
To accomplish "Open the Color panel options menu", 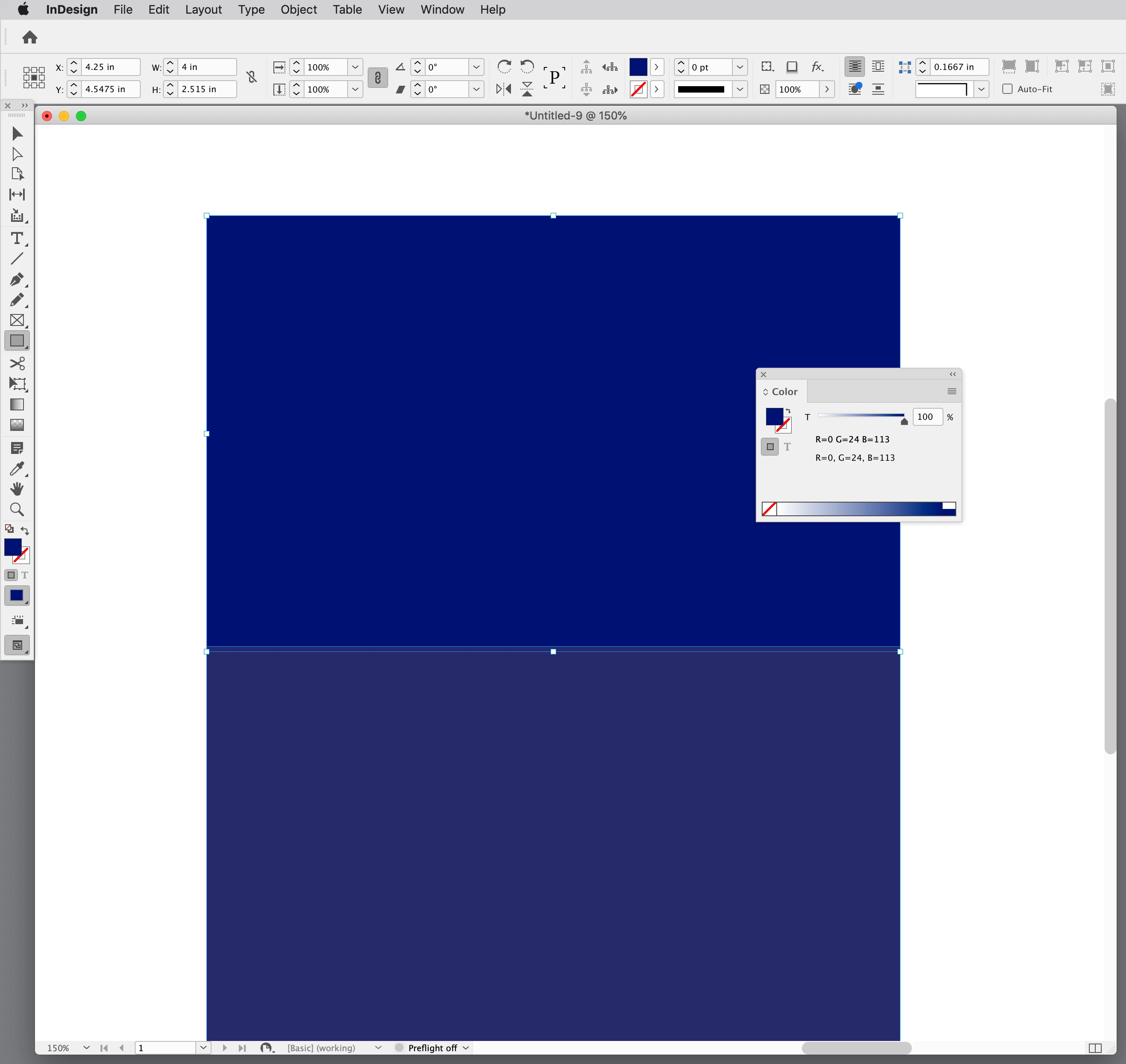I will tap(952, 391).
